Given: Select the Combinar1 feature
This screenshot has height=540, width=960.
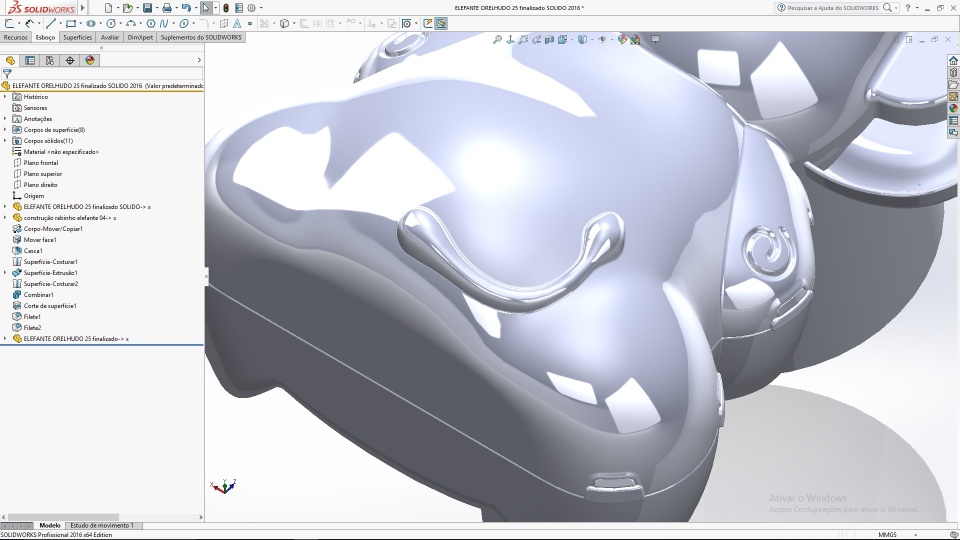Looking at the screenshot, I should (x=39, y=295).
